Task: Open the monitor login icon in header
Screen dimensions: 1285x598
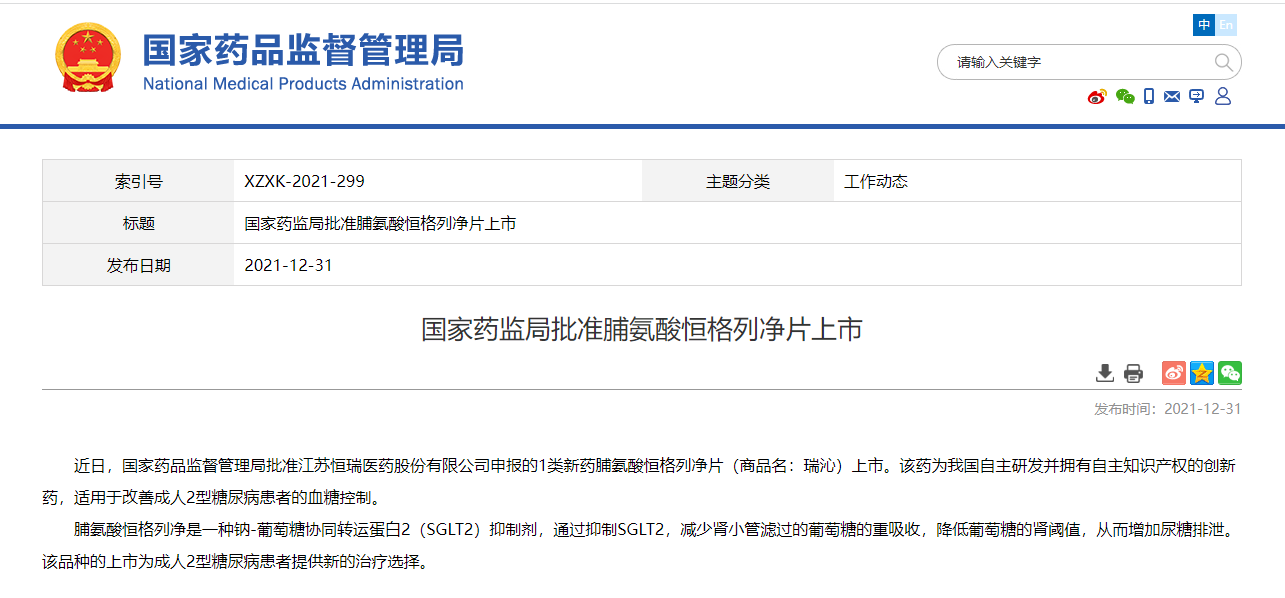Action: (x=1196, y=97)
